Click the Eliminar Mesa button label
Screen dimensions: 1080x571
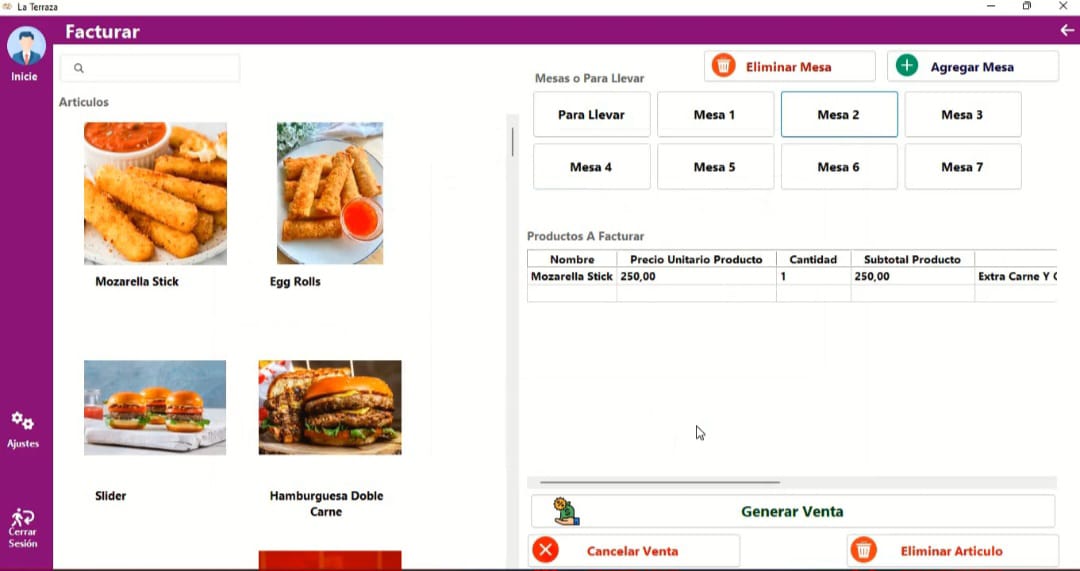[789, 67]
